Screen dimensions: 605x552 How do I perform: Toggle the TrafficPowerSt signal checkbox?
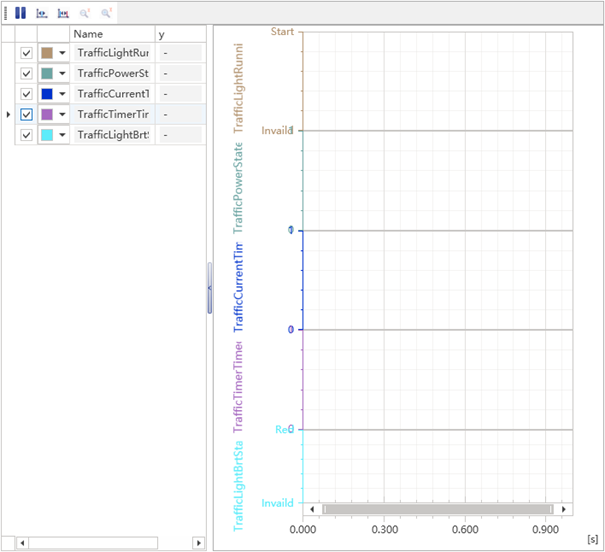point(27,73)
